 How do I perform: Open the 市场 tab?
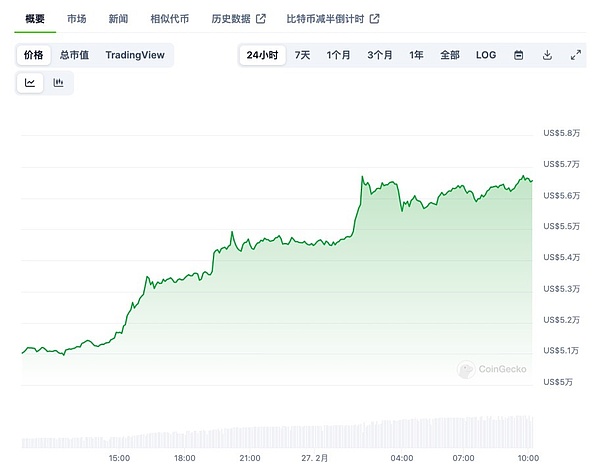click(x=76, y=19)
